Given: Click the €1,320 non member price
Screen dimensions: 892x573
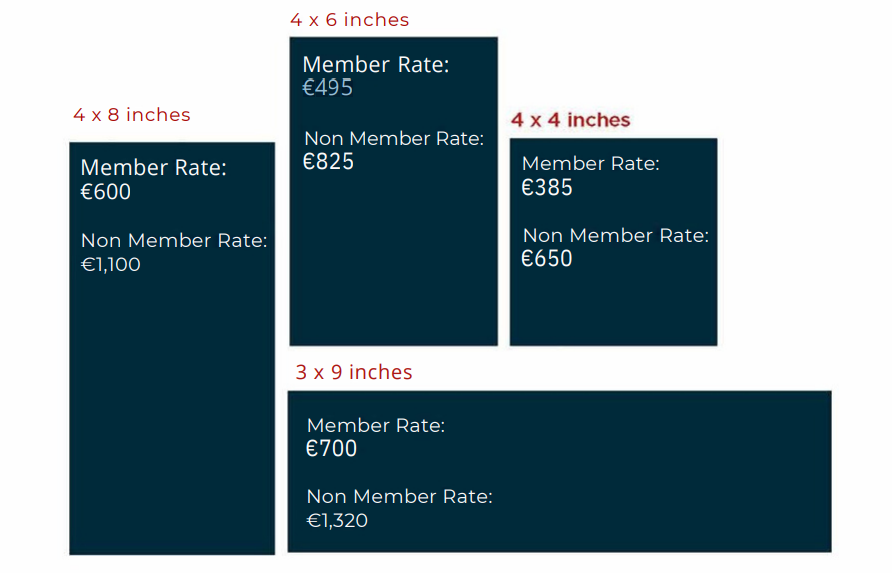Looking at the screenshot, I should coord(337,521).
